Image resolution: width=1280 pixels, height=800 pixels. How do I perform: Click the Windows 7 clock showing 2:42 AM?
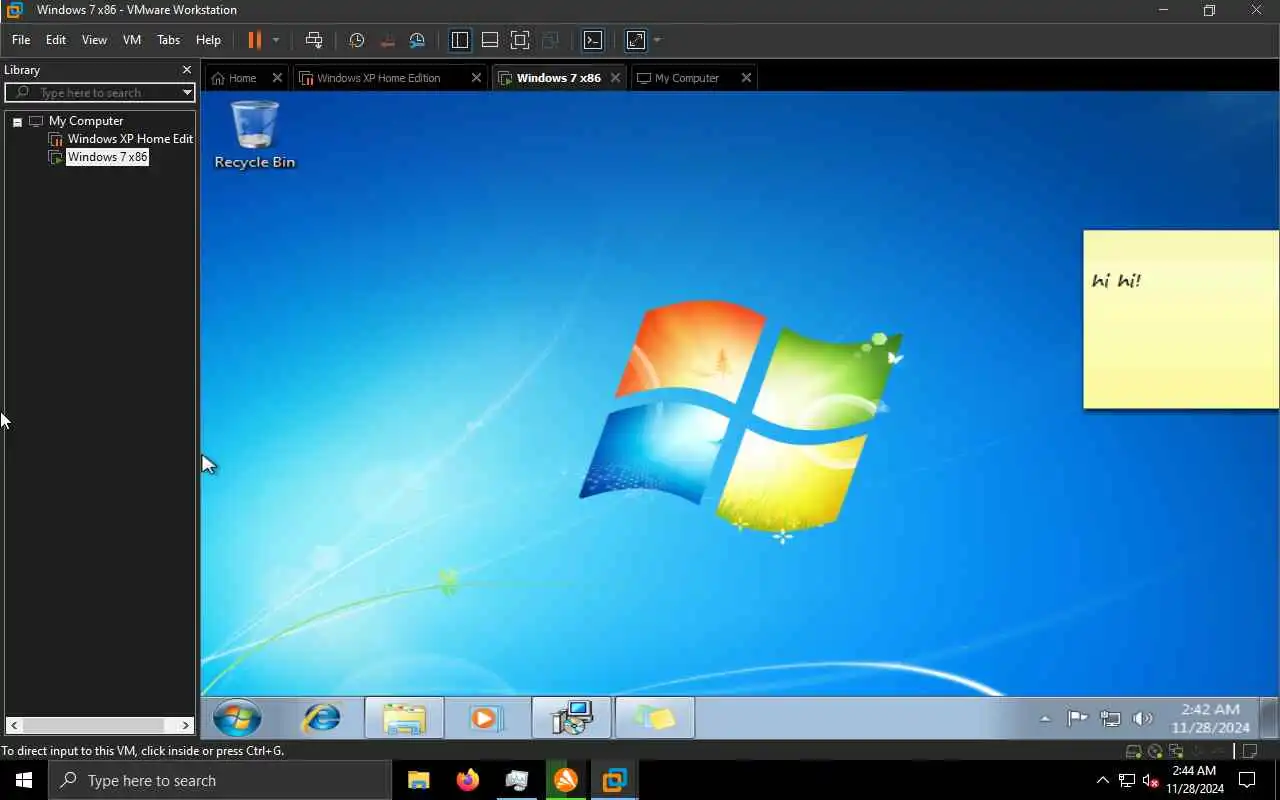[x=1210, y=718]
